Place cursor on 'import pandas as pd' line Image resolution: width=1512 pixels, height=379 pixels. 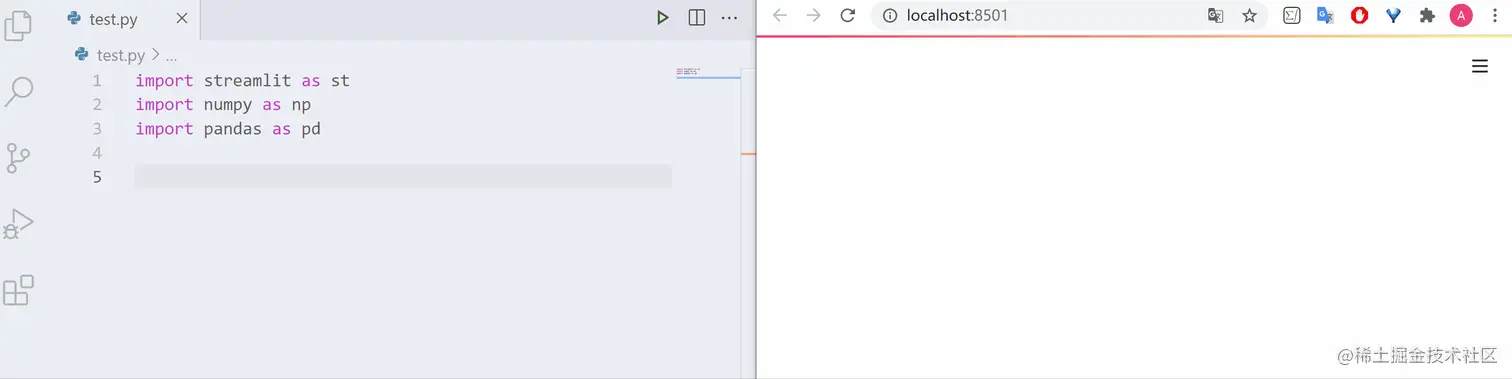228,128
